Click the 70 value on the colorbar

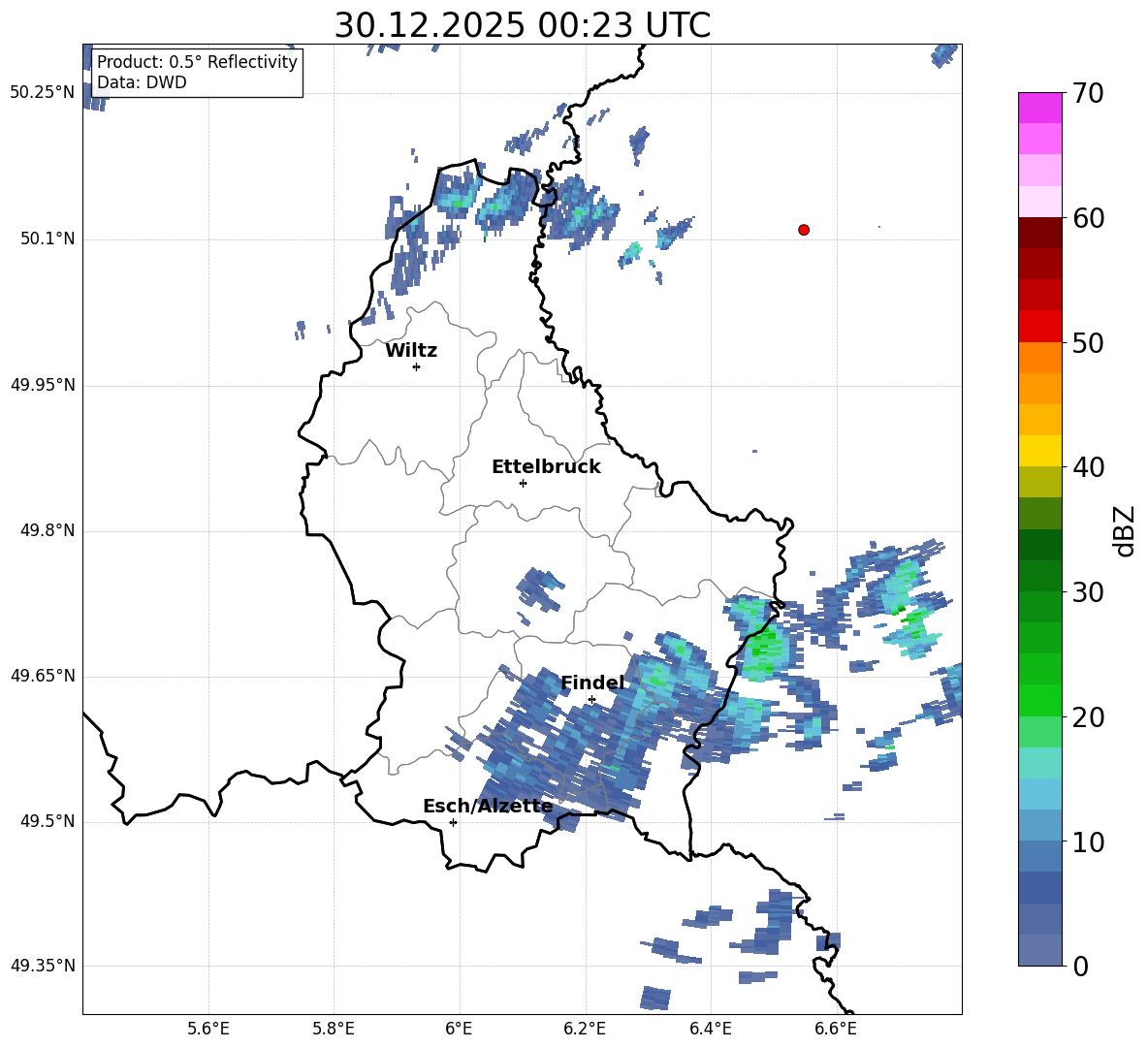click(1088, 93)
